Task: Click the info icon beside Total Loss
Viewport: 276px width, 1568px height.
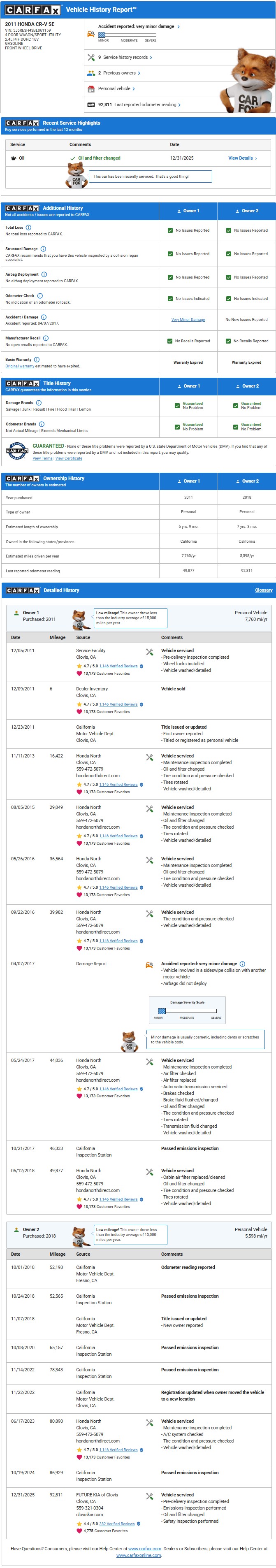Action: coord(28,227)
